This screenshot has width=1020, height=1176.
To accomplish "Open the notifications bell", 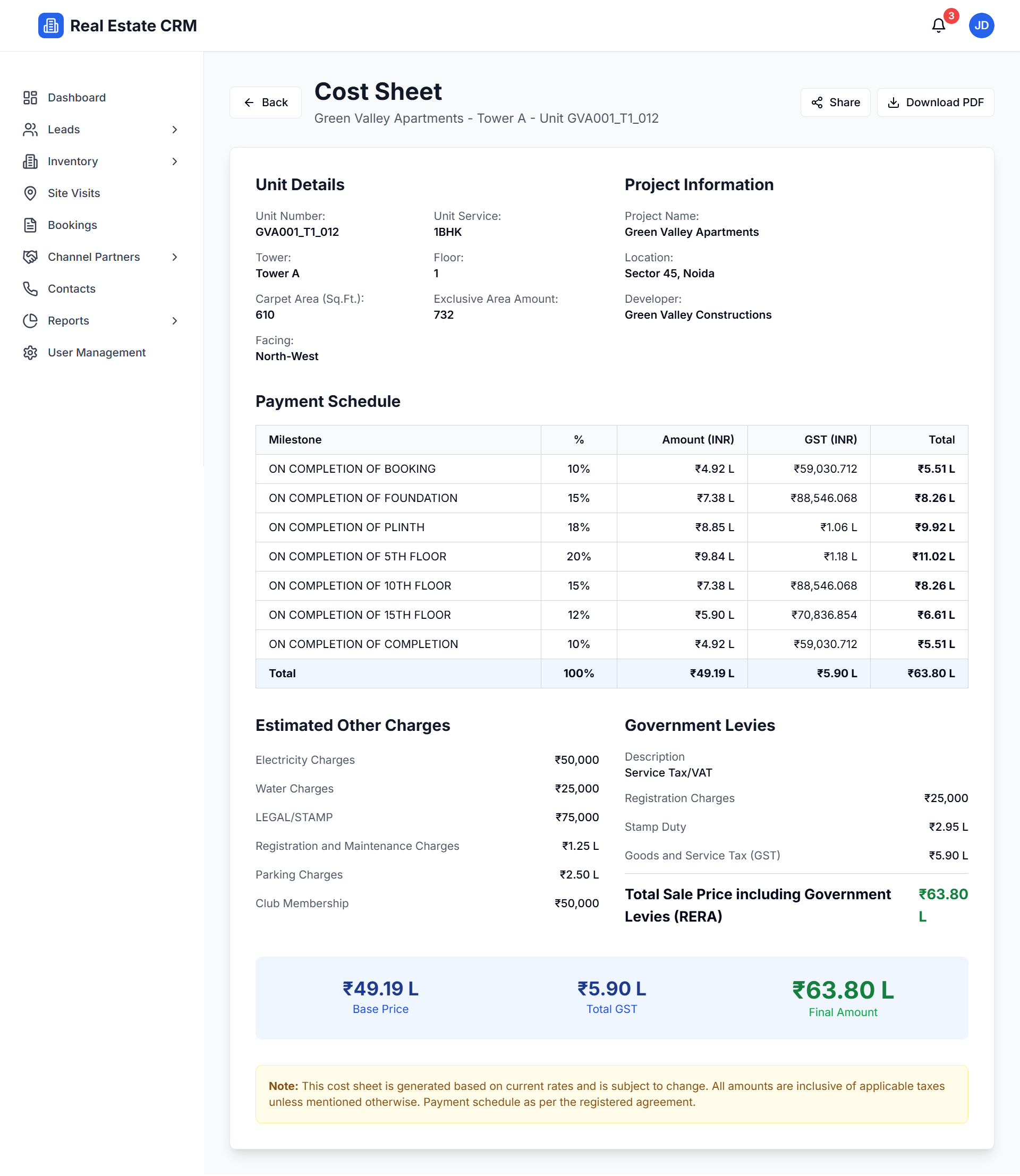I will pyautogui.click(x=938, y=25).
